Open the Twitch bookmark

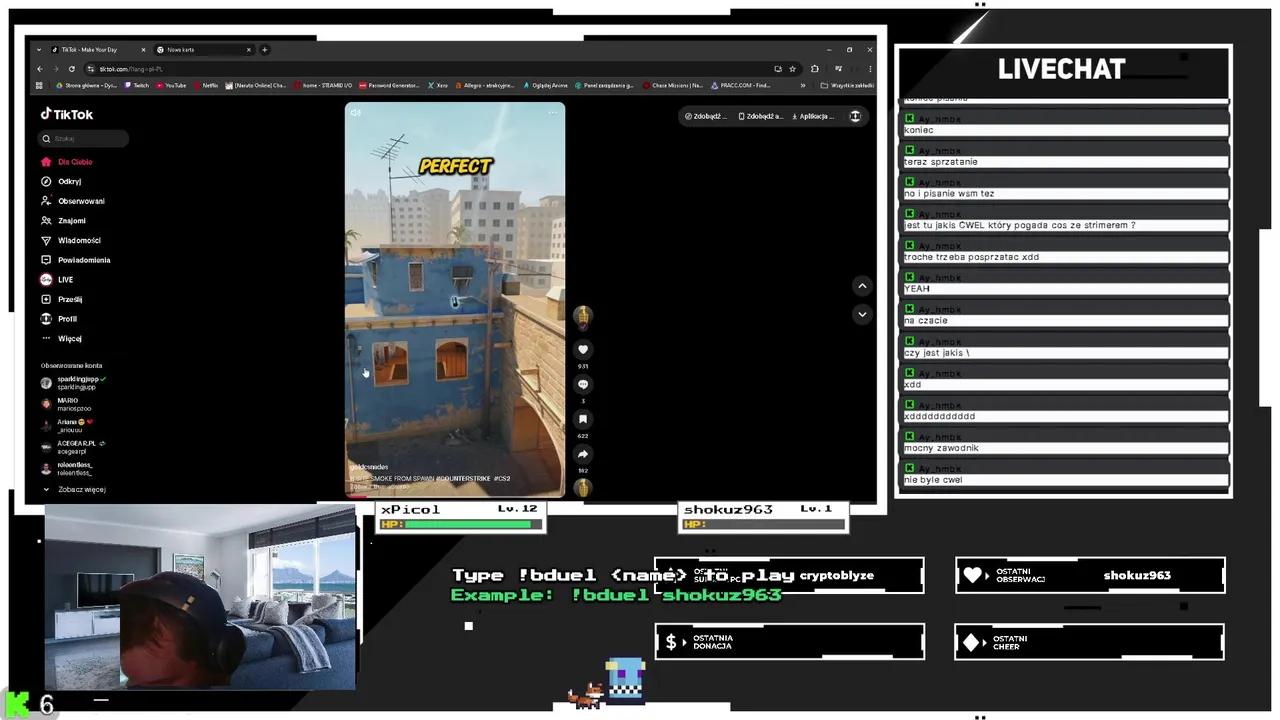coord(137,86)
